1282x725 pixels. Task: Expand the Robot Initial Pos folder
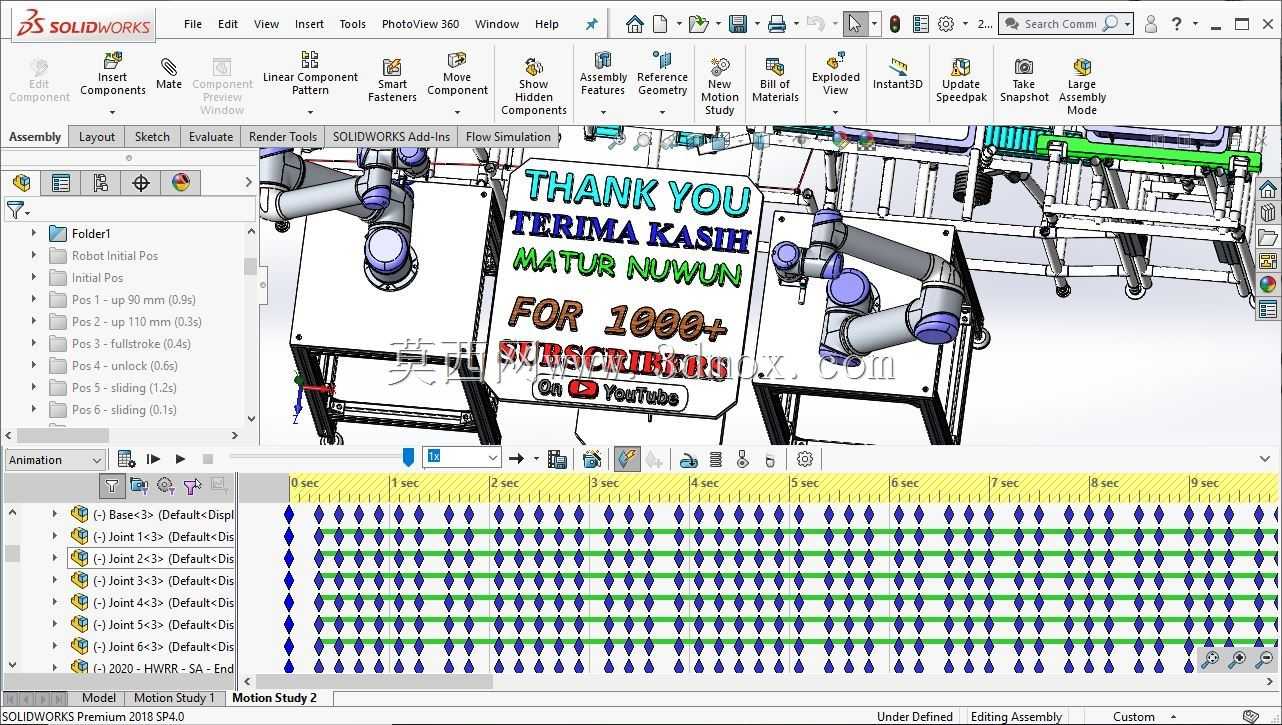34,255
